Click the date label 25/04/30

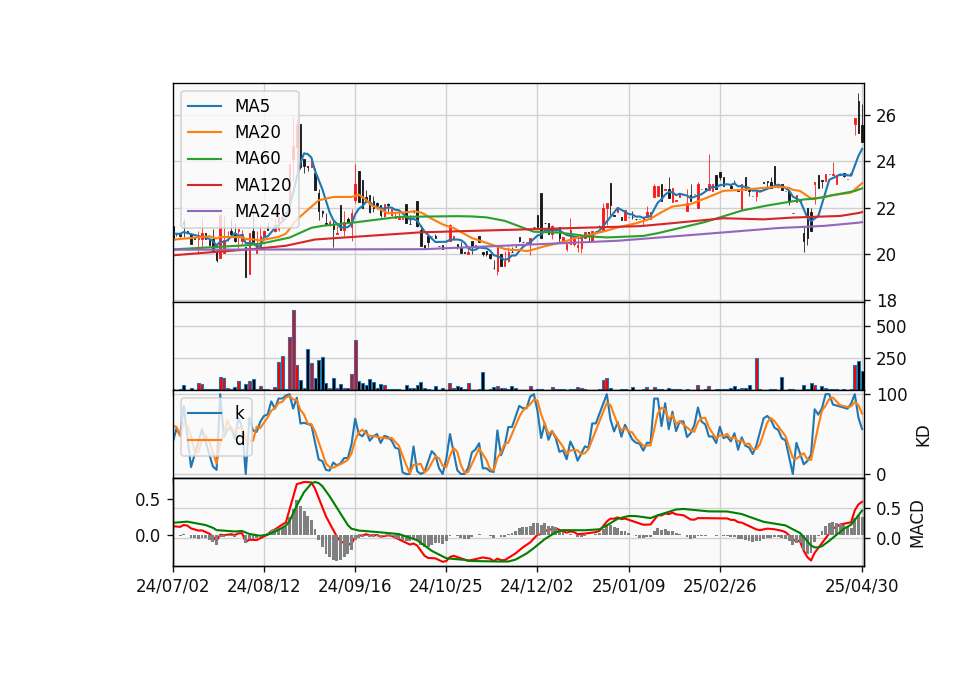(862, 586)
